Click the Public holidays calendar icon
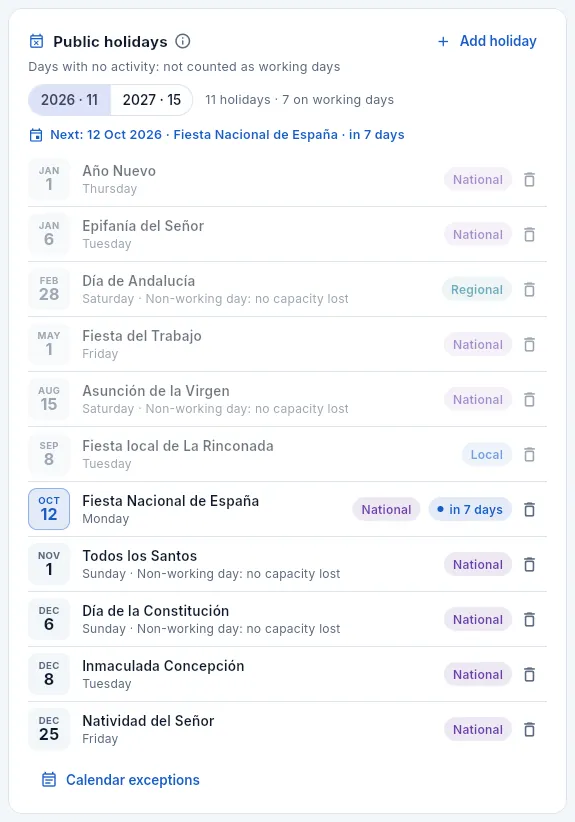575x822 pixels. coord(36,41)
